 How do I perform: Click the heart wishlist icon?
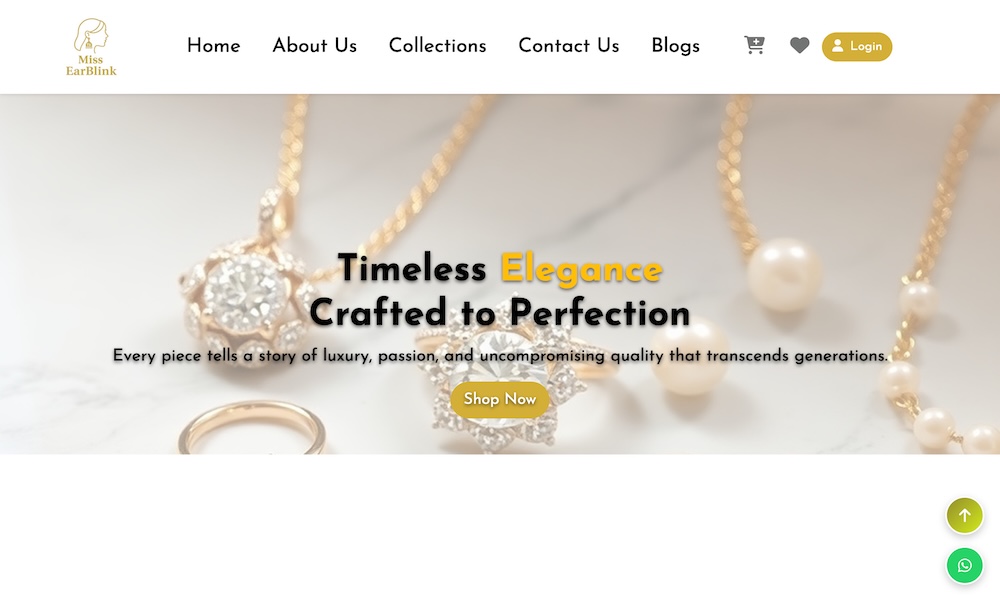799,45
